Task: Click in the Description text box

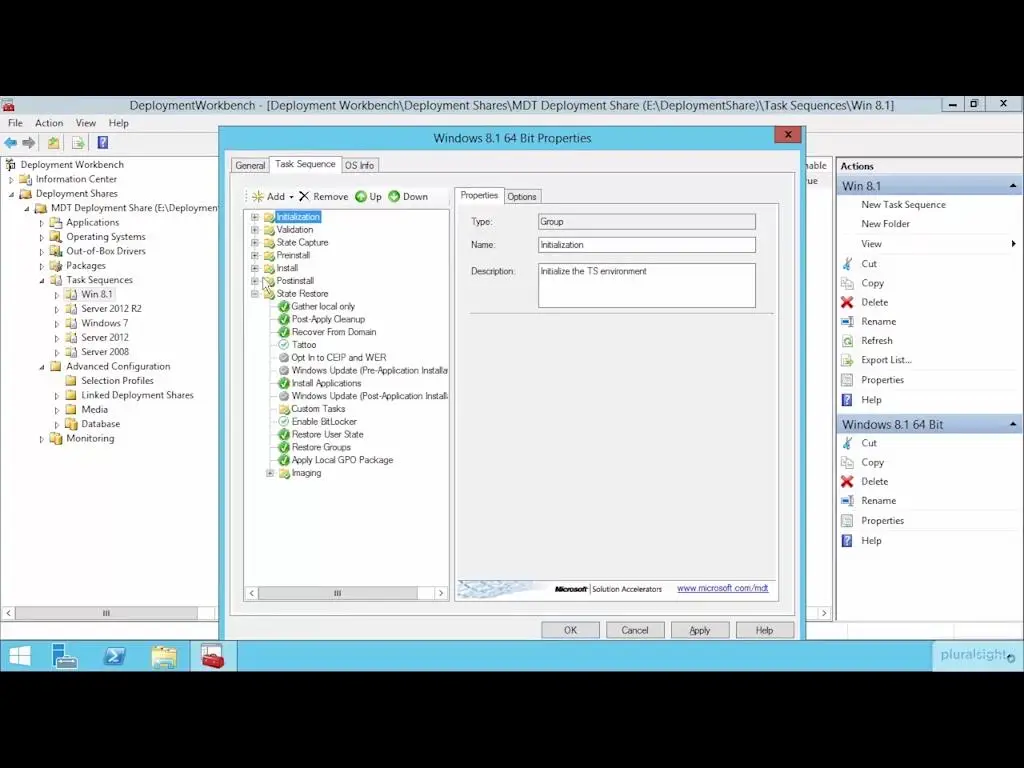Action: pyautogui.click(x=647, y=285)
